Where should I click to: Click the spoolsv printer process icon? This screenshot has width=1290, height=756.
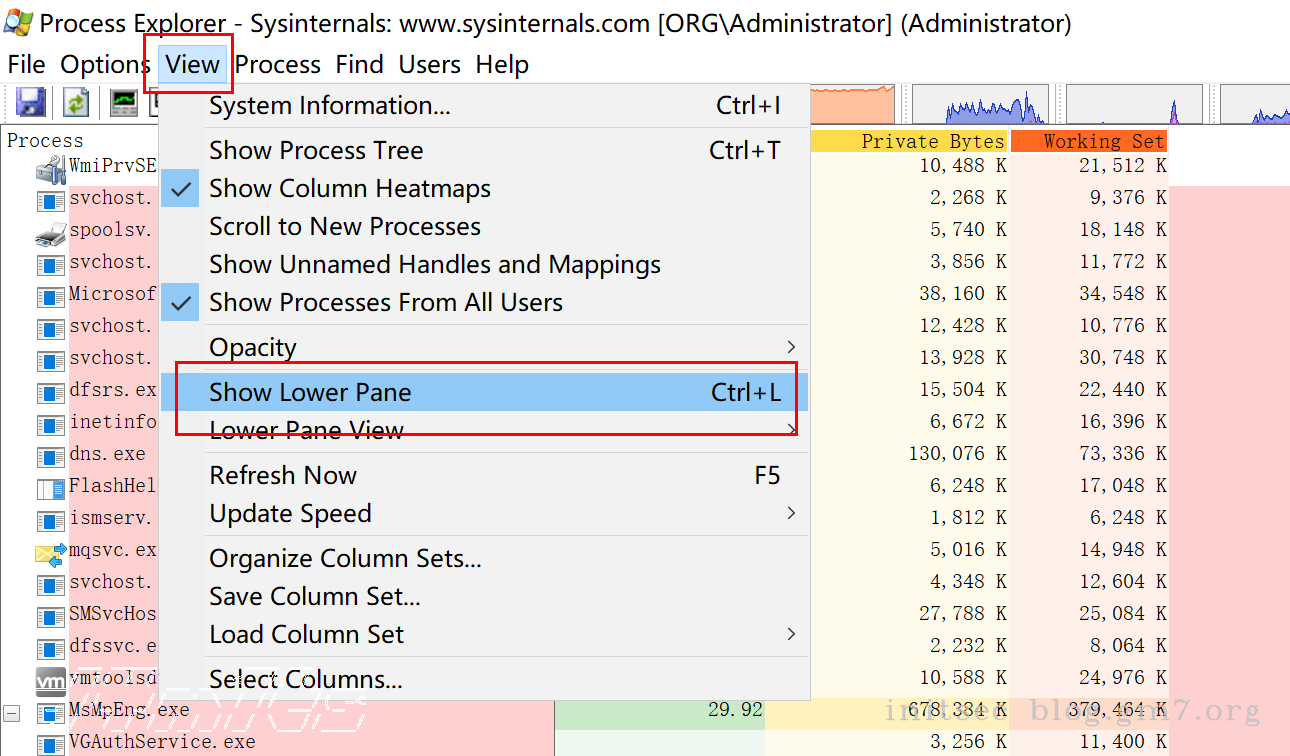(50, 232)
